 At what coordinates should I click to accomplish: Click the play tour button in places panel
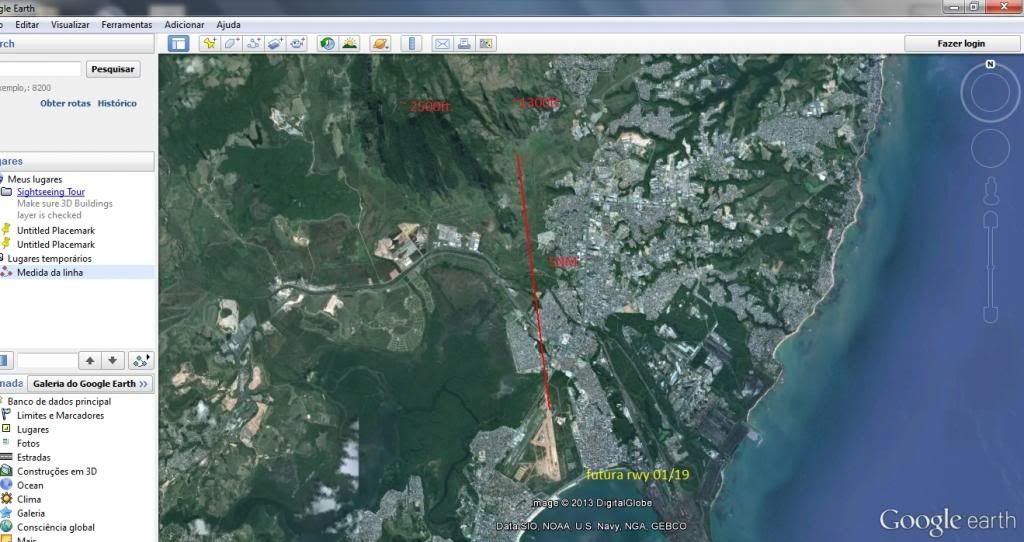[140, 360]
